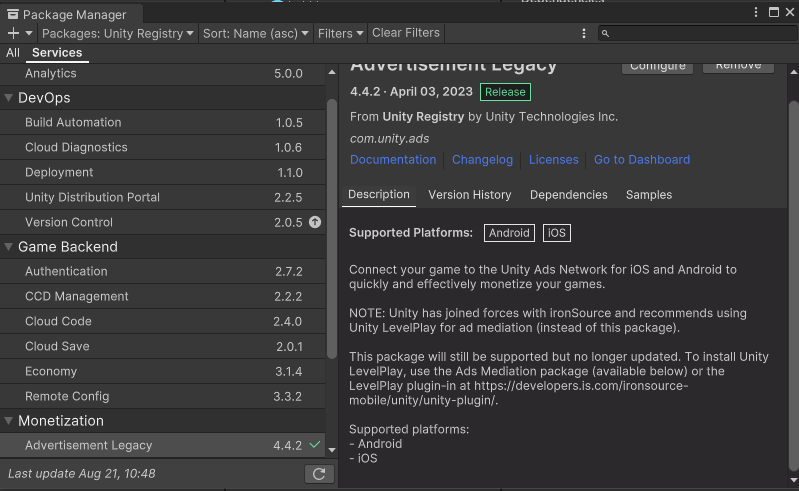Select CCD Management package
The image size is (799, 491).
coord(163,296)
